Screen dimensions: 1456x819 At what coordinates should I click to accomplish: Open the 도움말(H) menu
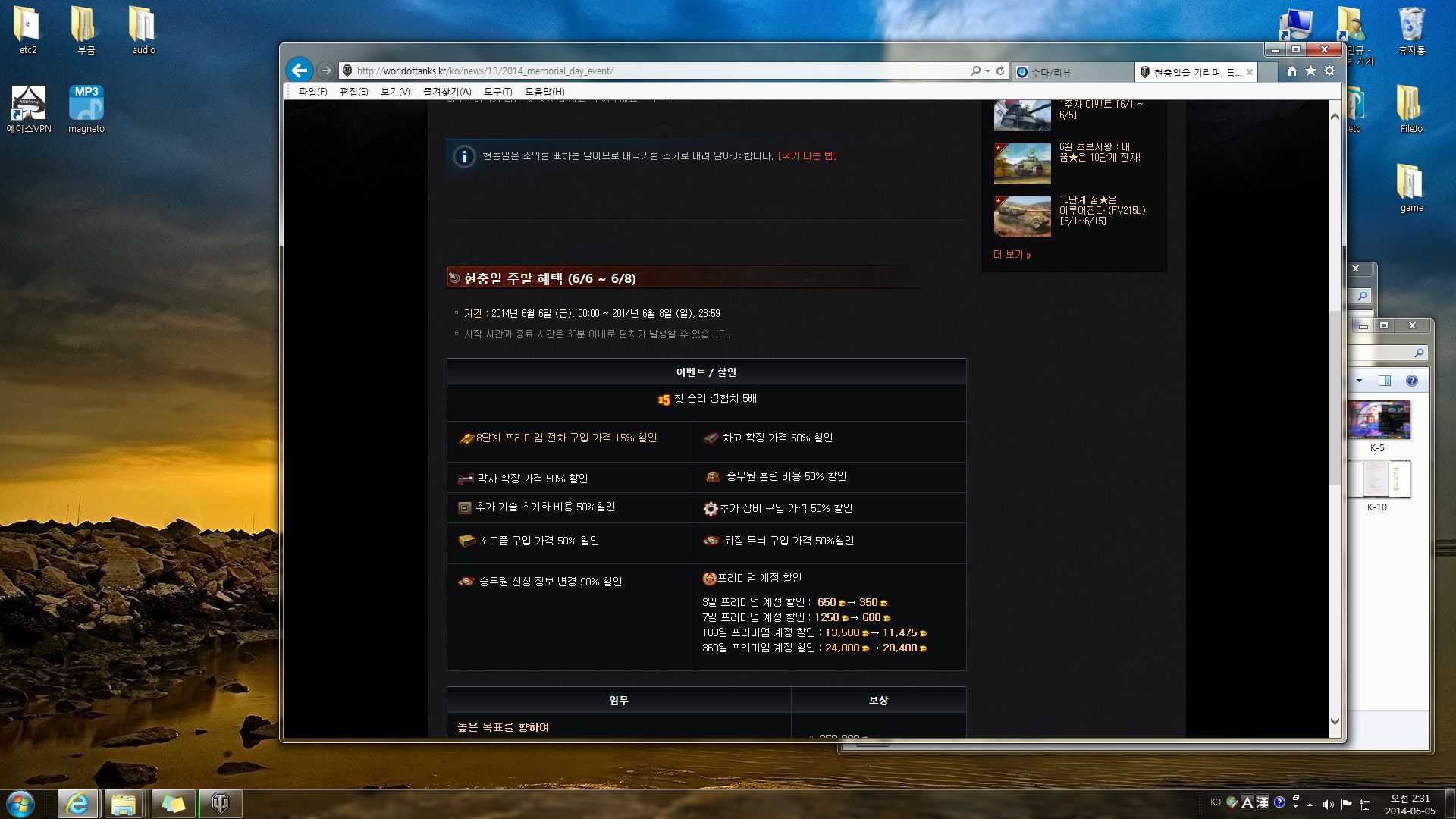544,92
